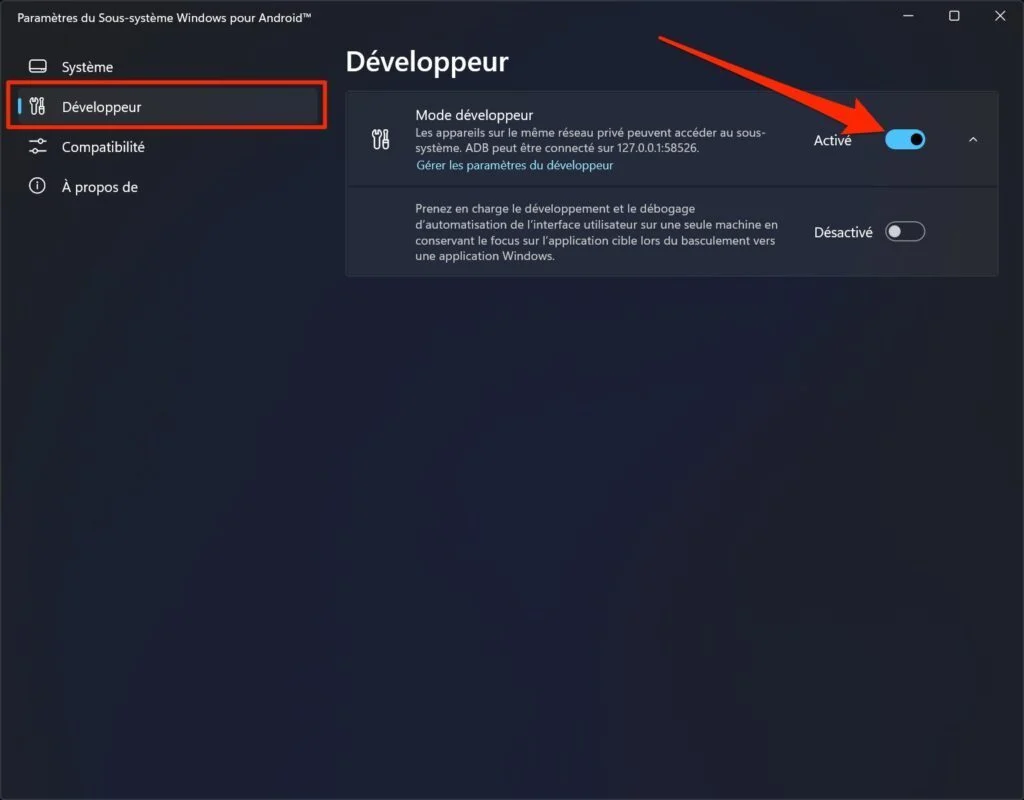Go to the Compatibilité section

[165, 147]
